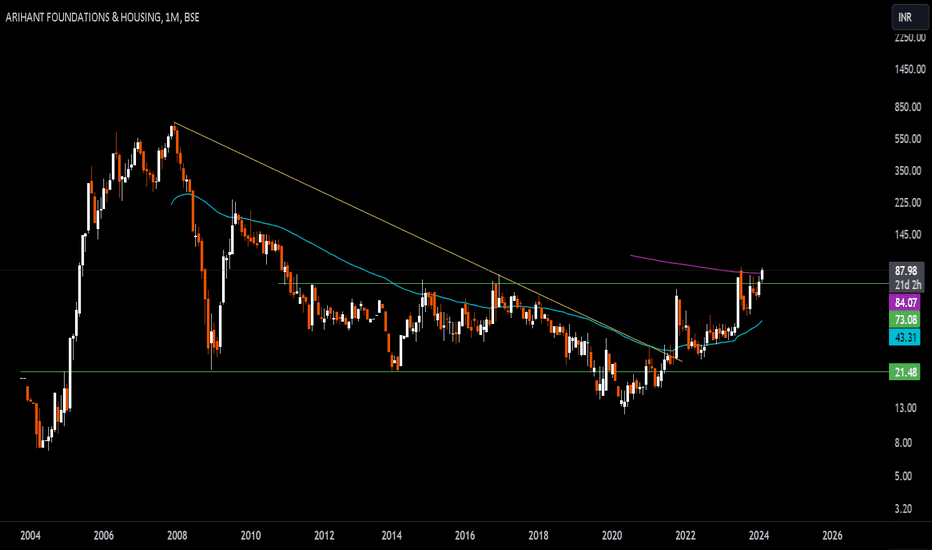Click the 21d 2h countdown label
Image resolution: width=932 pixels, height=550 pixels.
906,285
